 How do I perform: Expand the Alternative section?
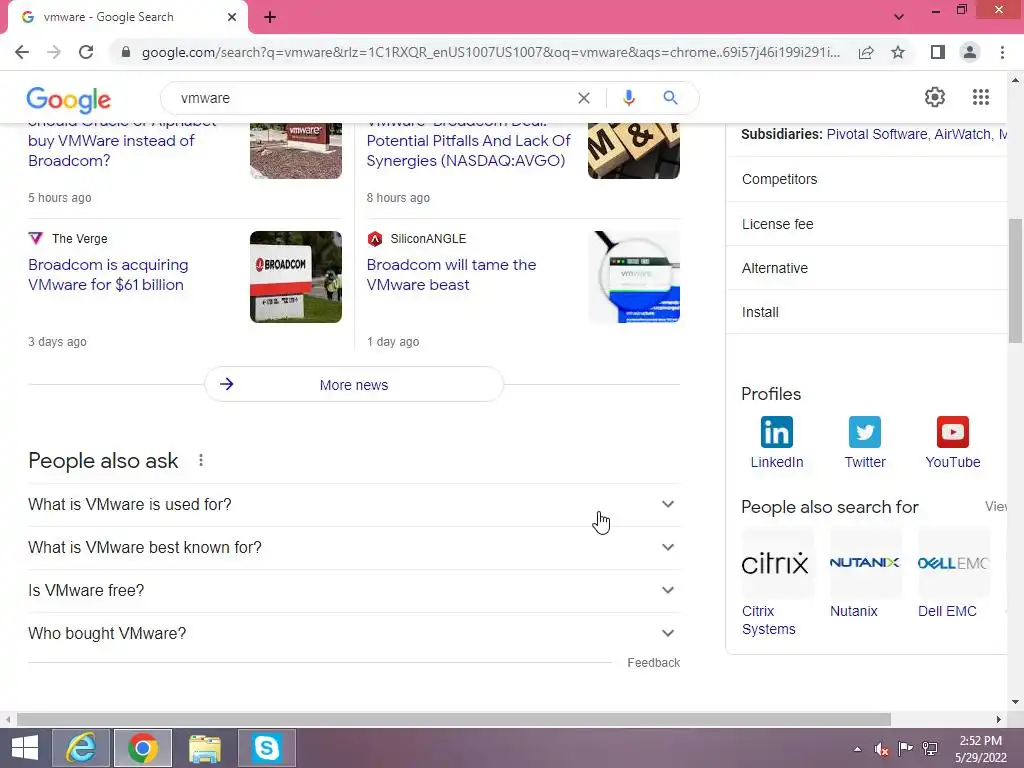[867, 268]
